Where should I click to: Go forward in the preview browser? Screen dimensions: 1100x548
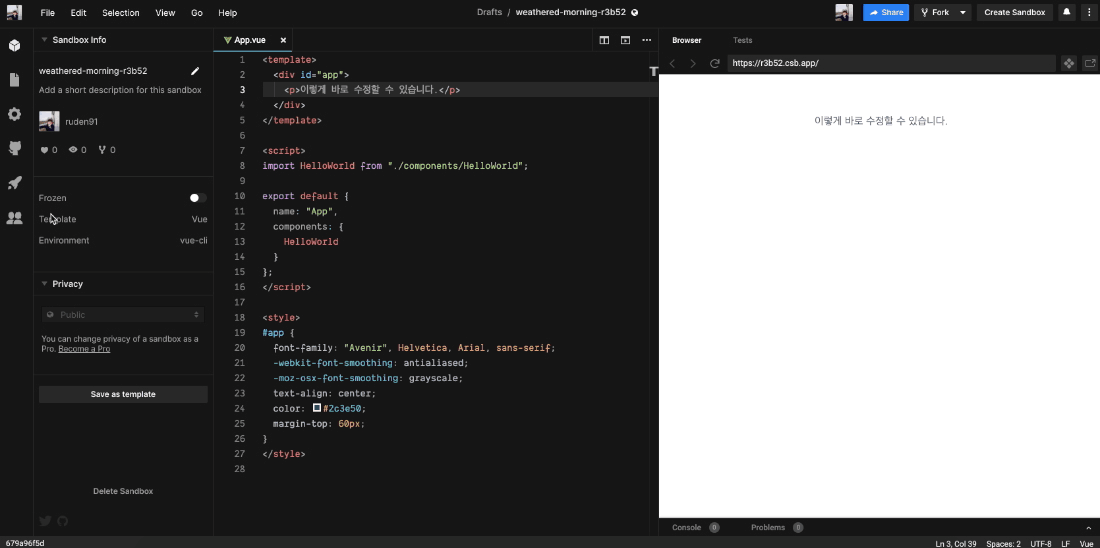click(693, 63)
